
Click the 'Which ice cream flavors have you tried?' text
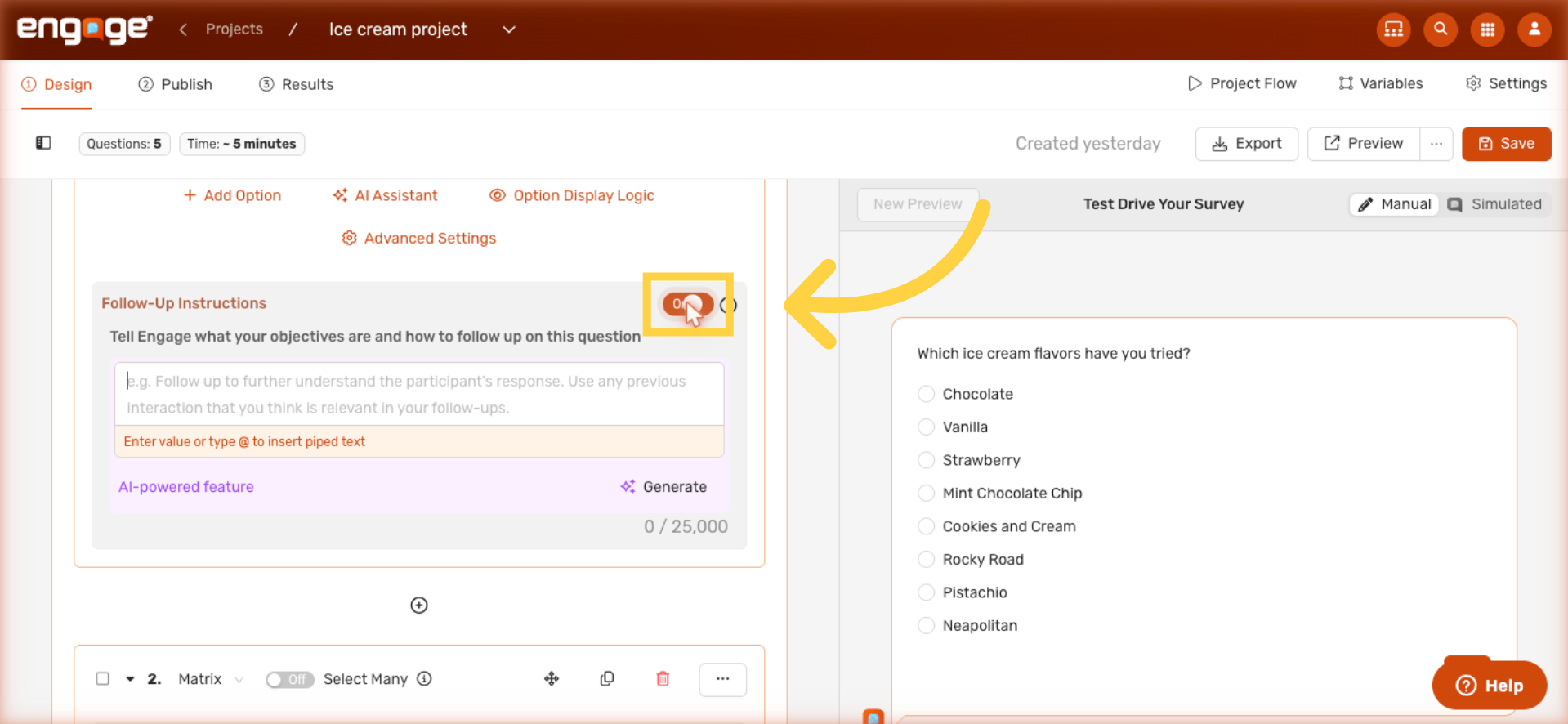coord(1053,353)
